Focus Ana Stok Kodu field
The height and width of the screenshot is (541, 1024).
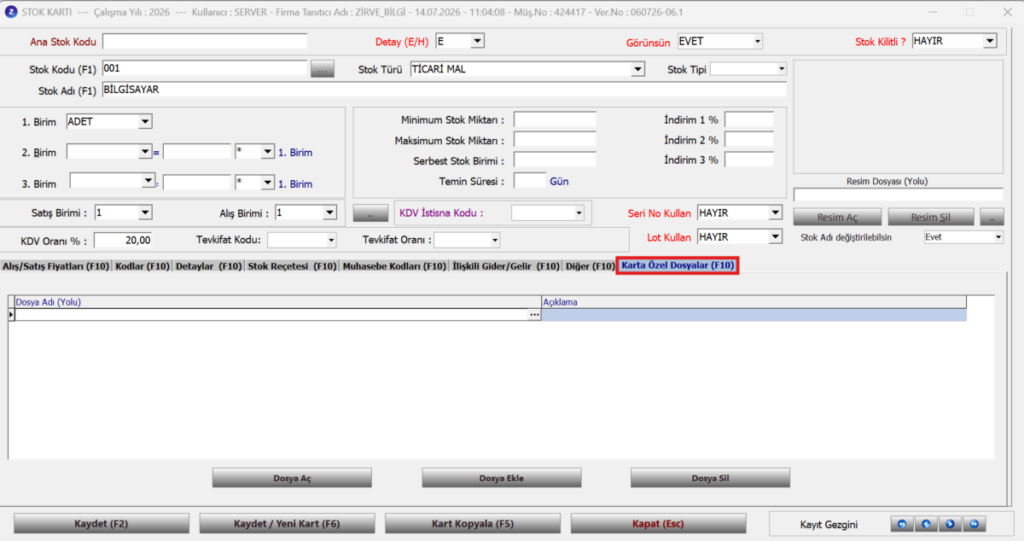point(204,42)
